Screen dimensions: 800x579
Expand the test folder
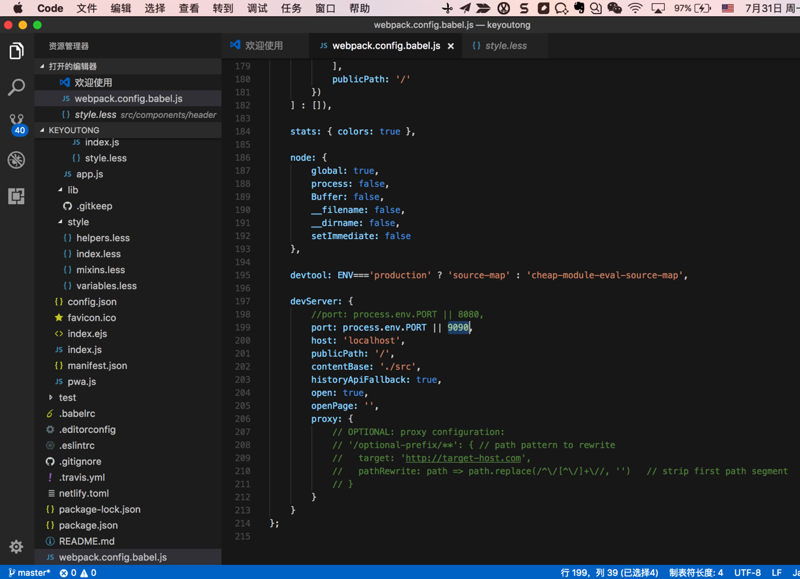click(x=67, y=397)
